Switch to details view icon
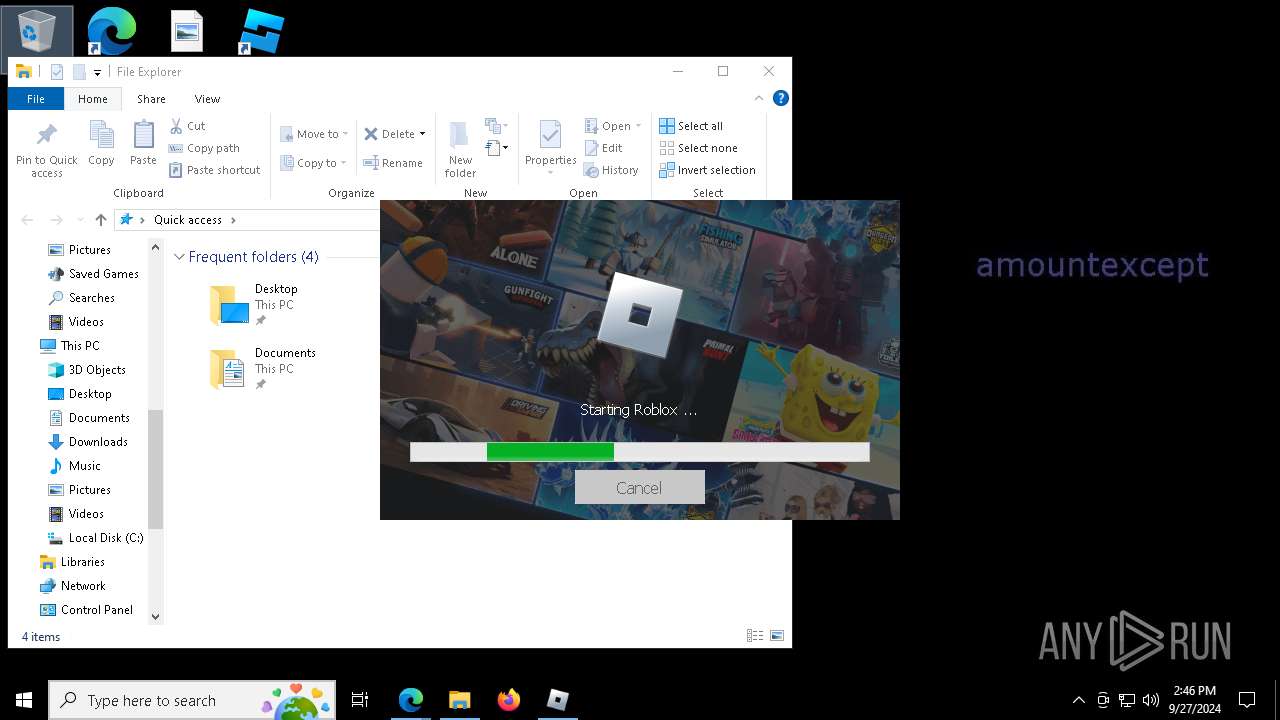The image size is (1280, 720). 755,636
